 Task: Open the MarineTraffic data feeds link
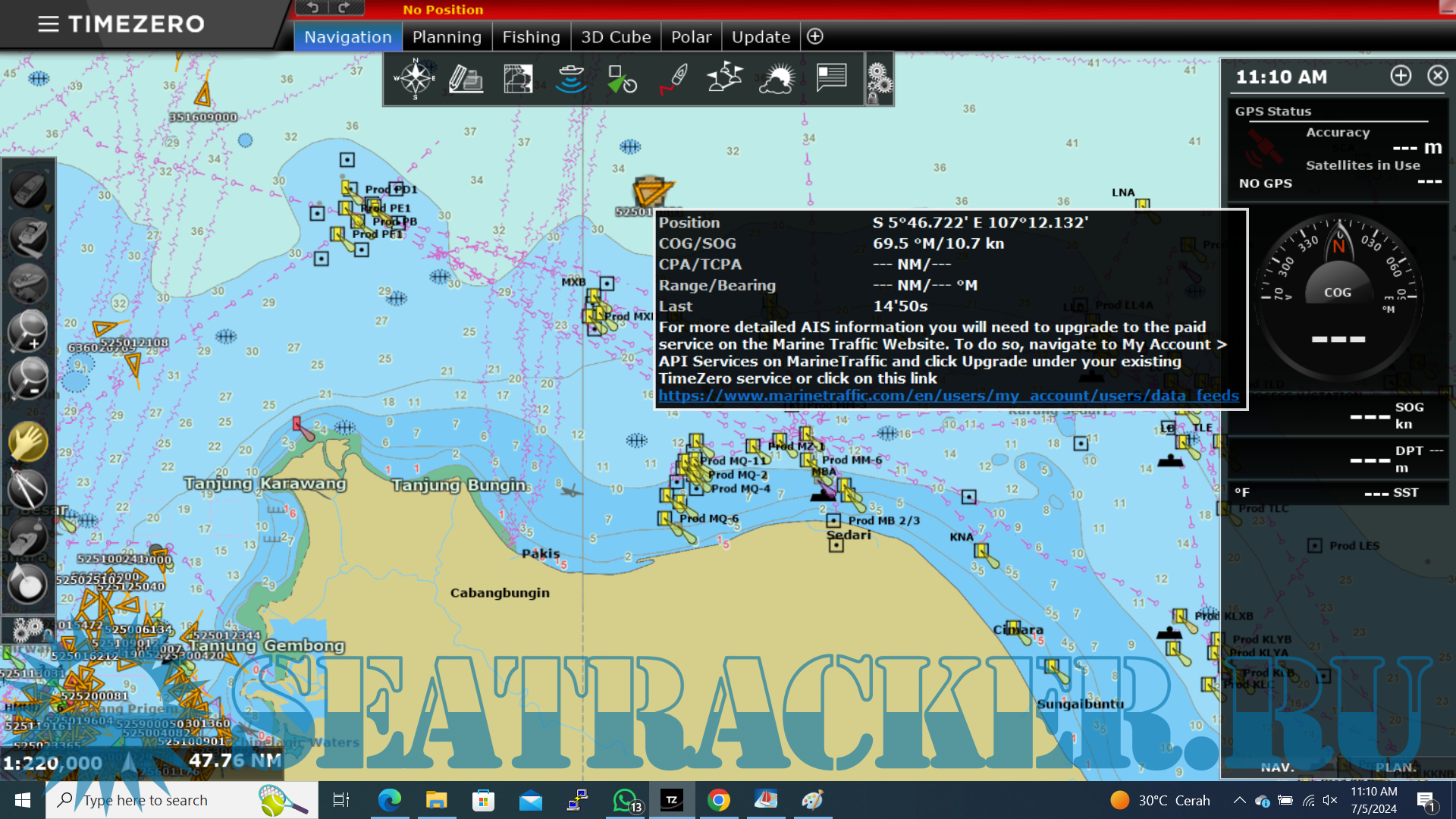[x=948, y=395]
